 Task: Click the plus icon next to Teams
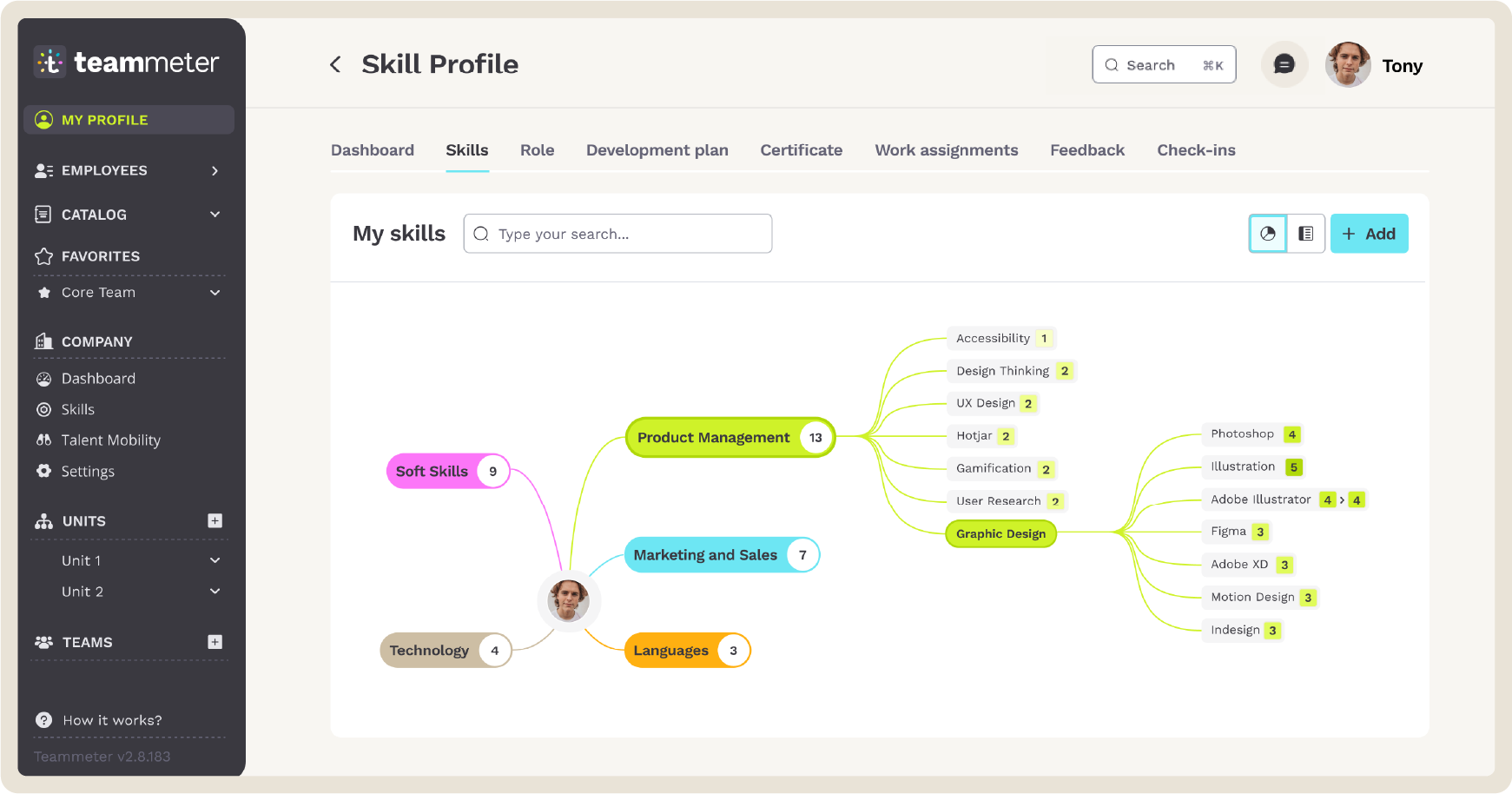click(215, 642)
